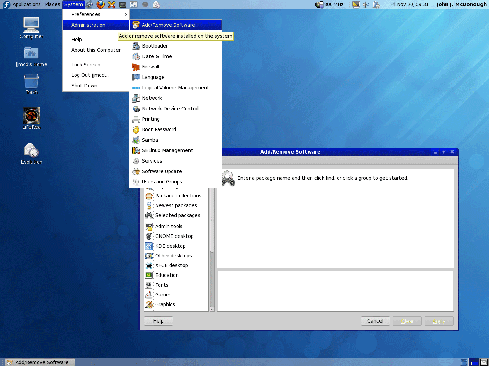Select XFCE desktop package group

pyautogui.click(x=177, y=265)
